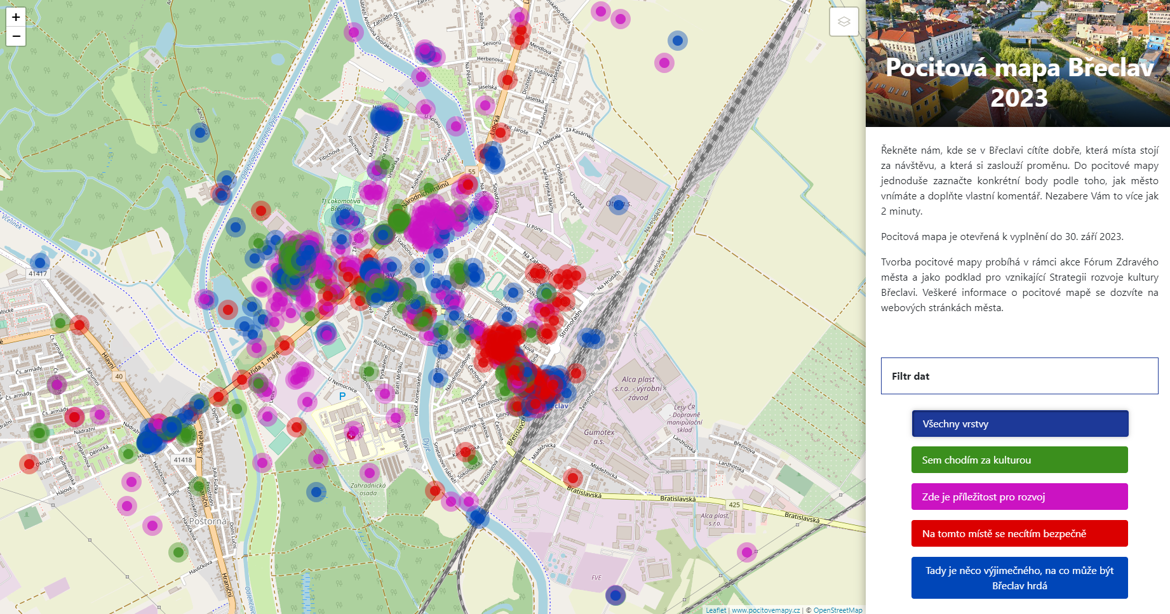This screenshot has height=614, width=1170.
Task: Click the OpenStreetMap attribution link
Action: click(x=836, y=608)
